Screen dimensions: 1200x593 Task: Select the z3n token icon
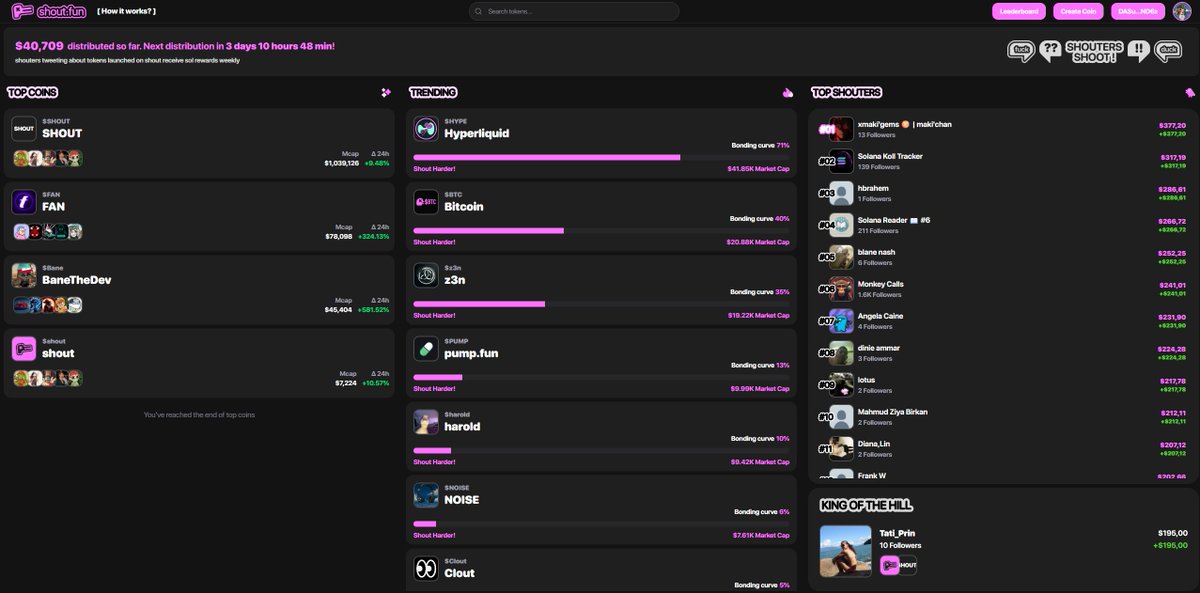(426, 275)
